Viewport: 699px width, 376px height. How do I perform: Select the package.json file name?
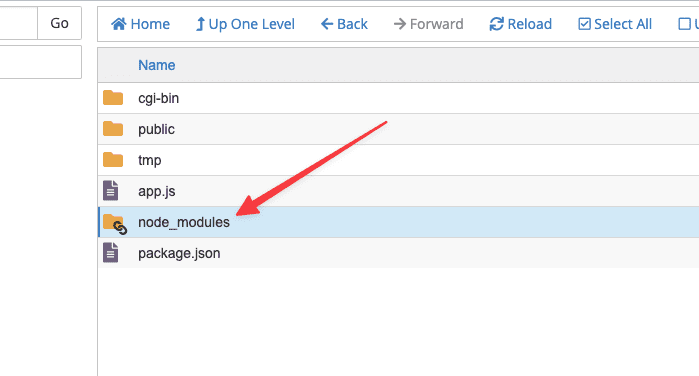(179, 253)
